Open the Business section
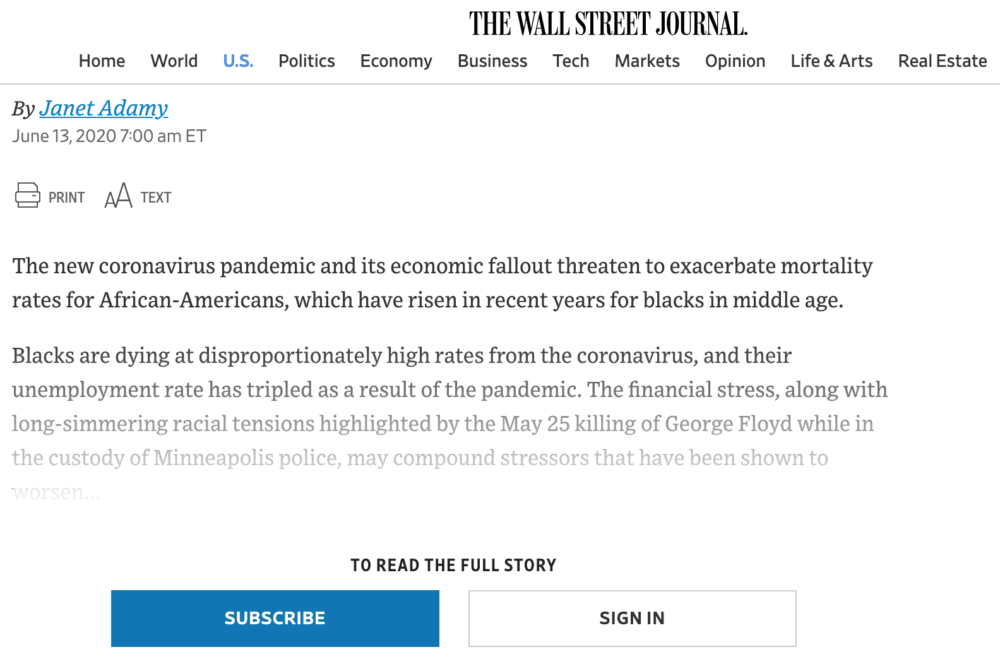1000x664 pixels. pyautogui.click(x=492, y=61)
